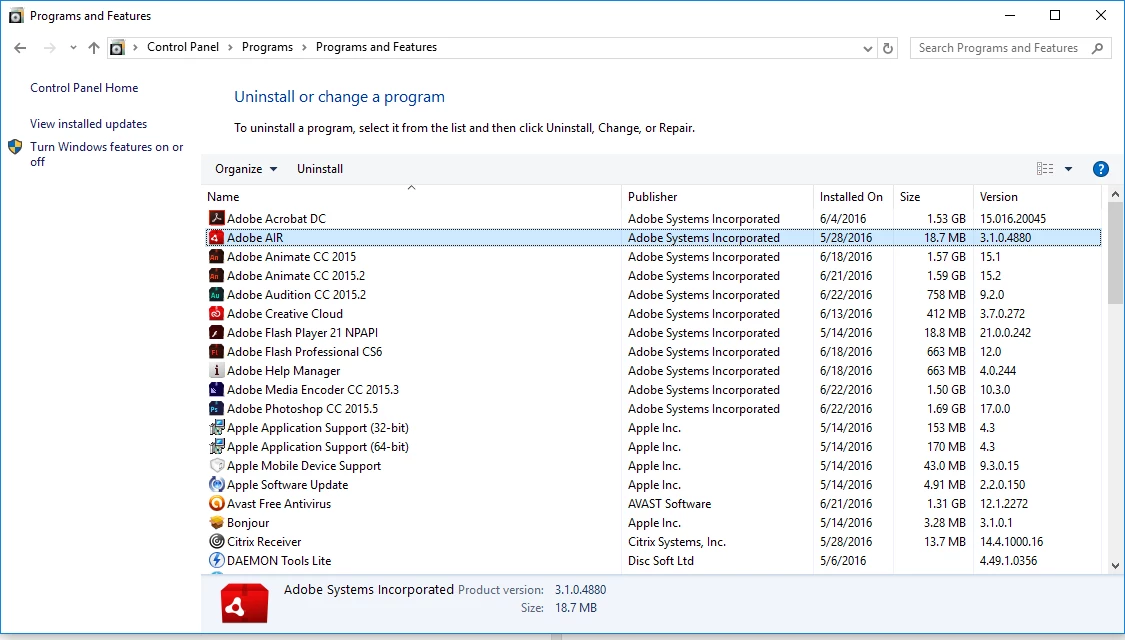
Task: Click the Programs breadcrumb
Action: (x=267, y=47)
